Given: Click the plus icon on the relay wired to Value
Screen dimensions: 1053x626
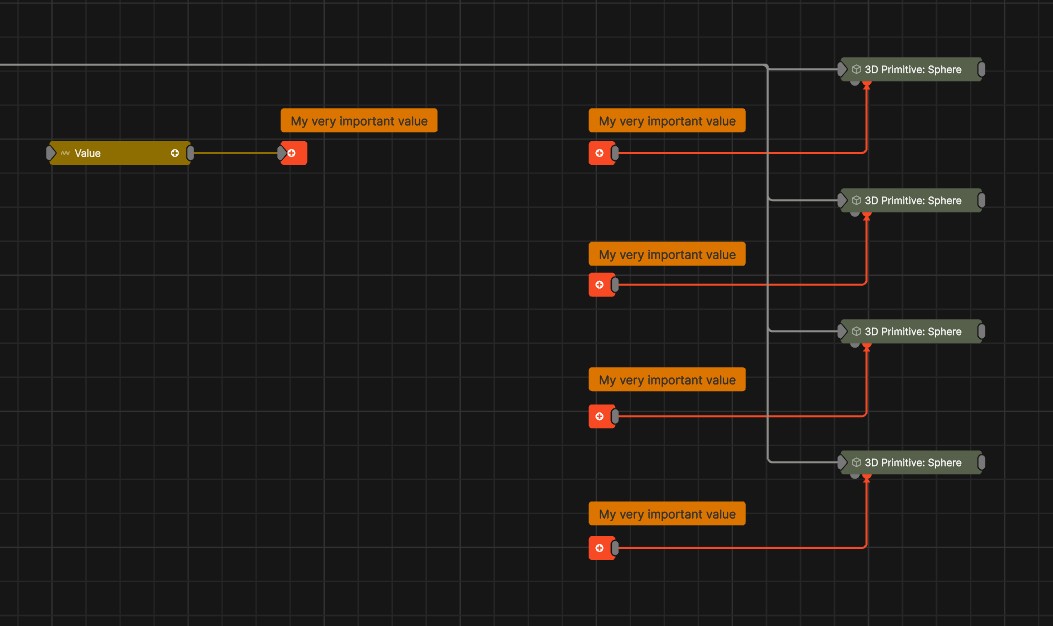Looking at the screenshot, I should coord(293,153).
